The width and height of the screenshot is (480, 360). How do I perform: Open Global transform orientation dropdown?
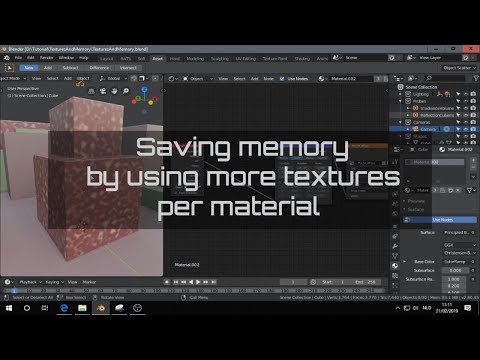[x=113, y=78]
